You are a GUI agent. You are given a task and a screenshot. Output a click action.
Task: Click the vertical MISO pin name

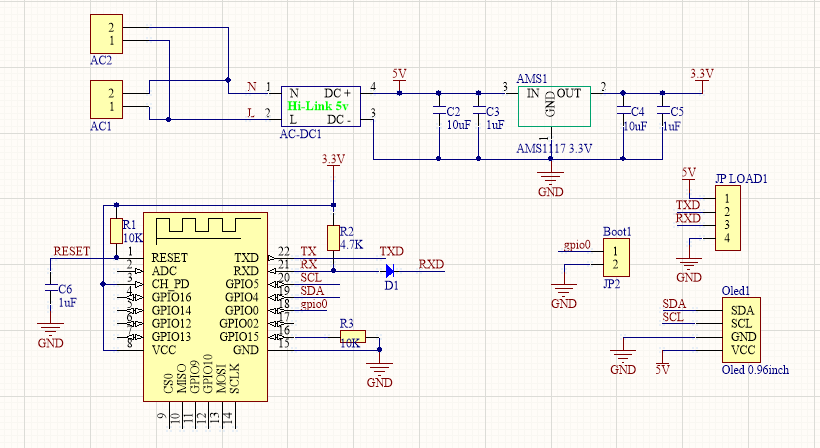(181, 378)
